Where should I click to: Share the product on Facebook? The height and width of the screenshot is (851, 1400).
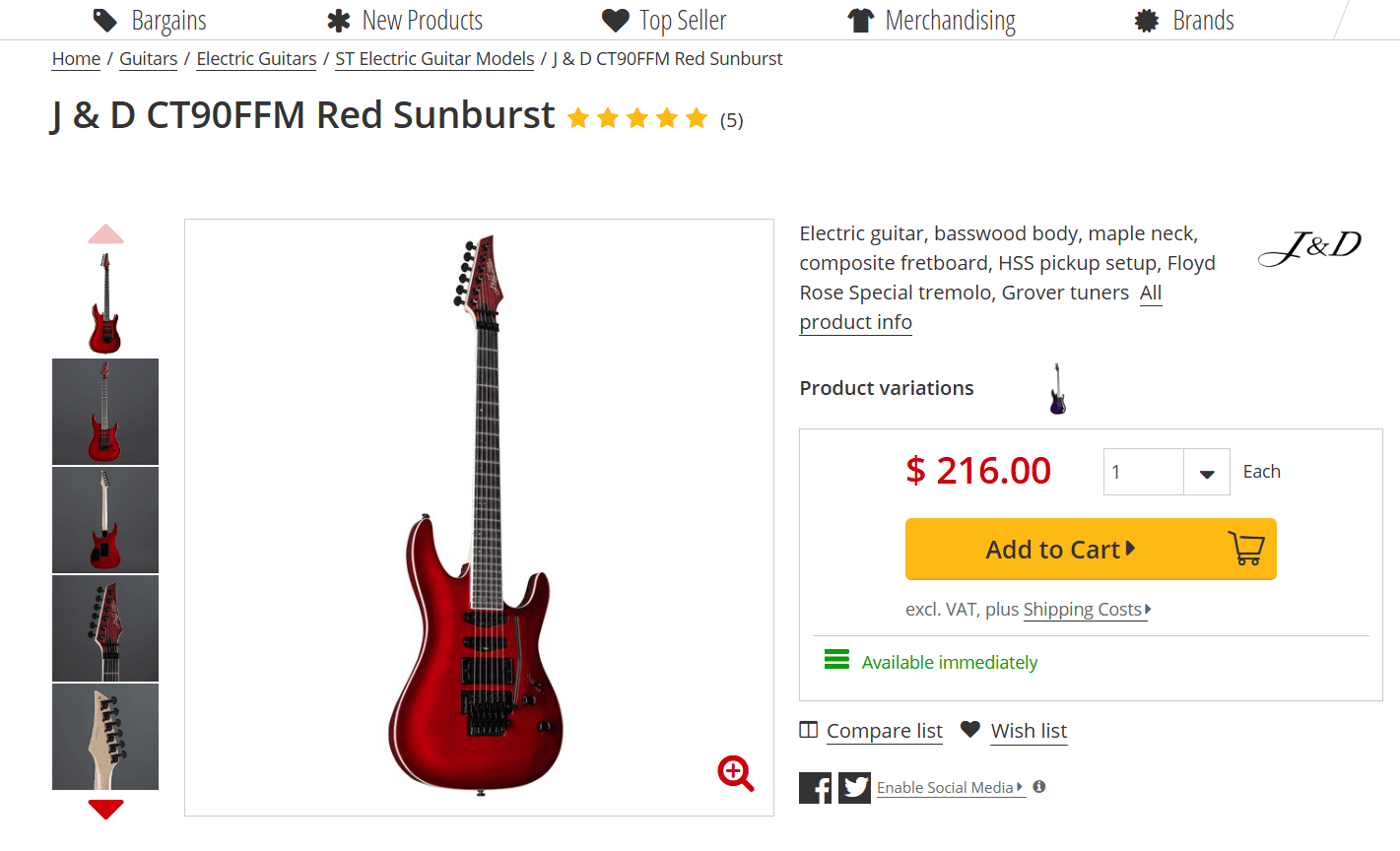point(815,787)
